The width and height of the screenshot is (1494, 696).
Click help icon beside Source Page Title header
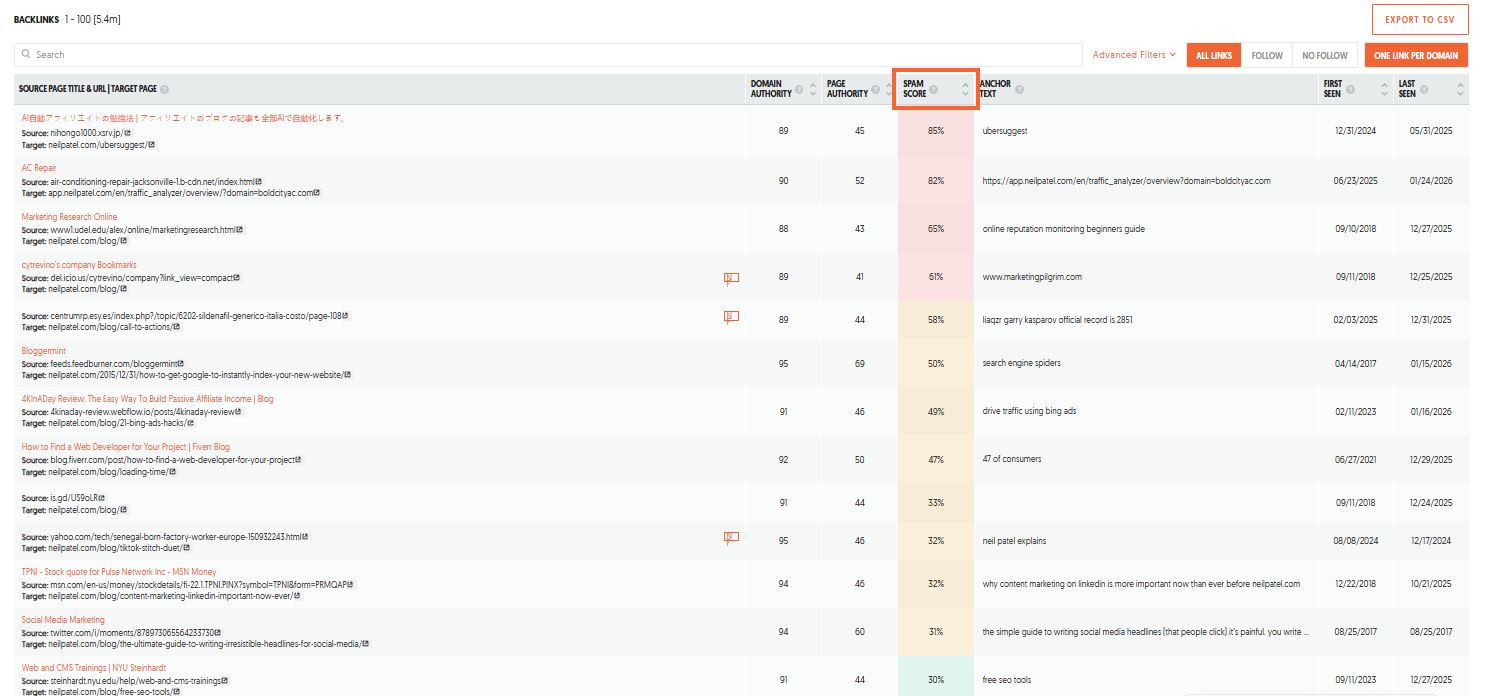(x=164, y=90)
